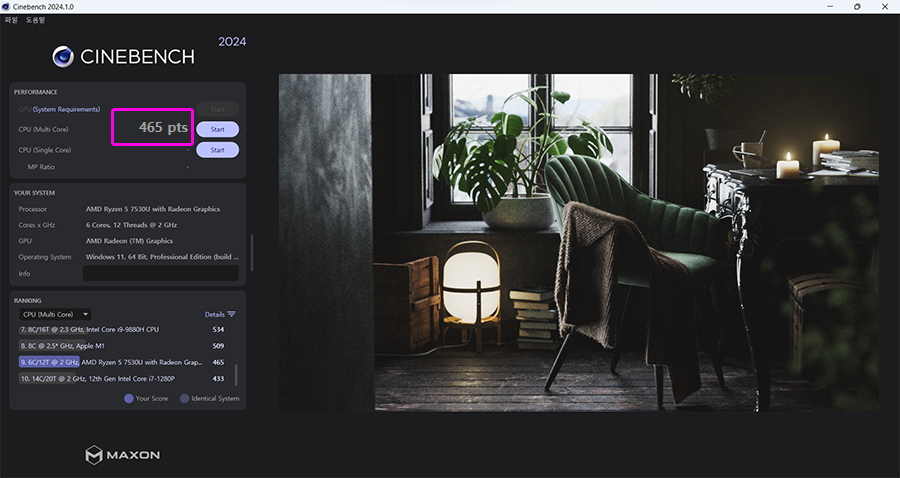Start the CPU Single Core test

[x=218, y=150]
